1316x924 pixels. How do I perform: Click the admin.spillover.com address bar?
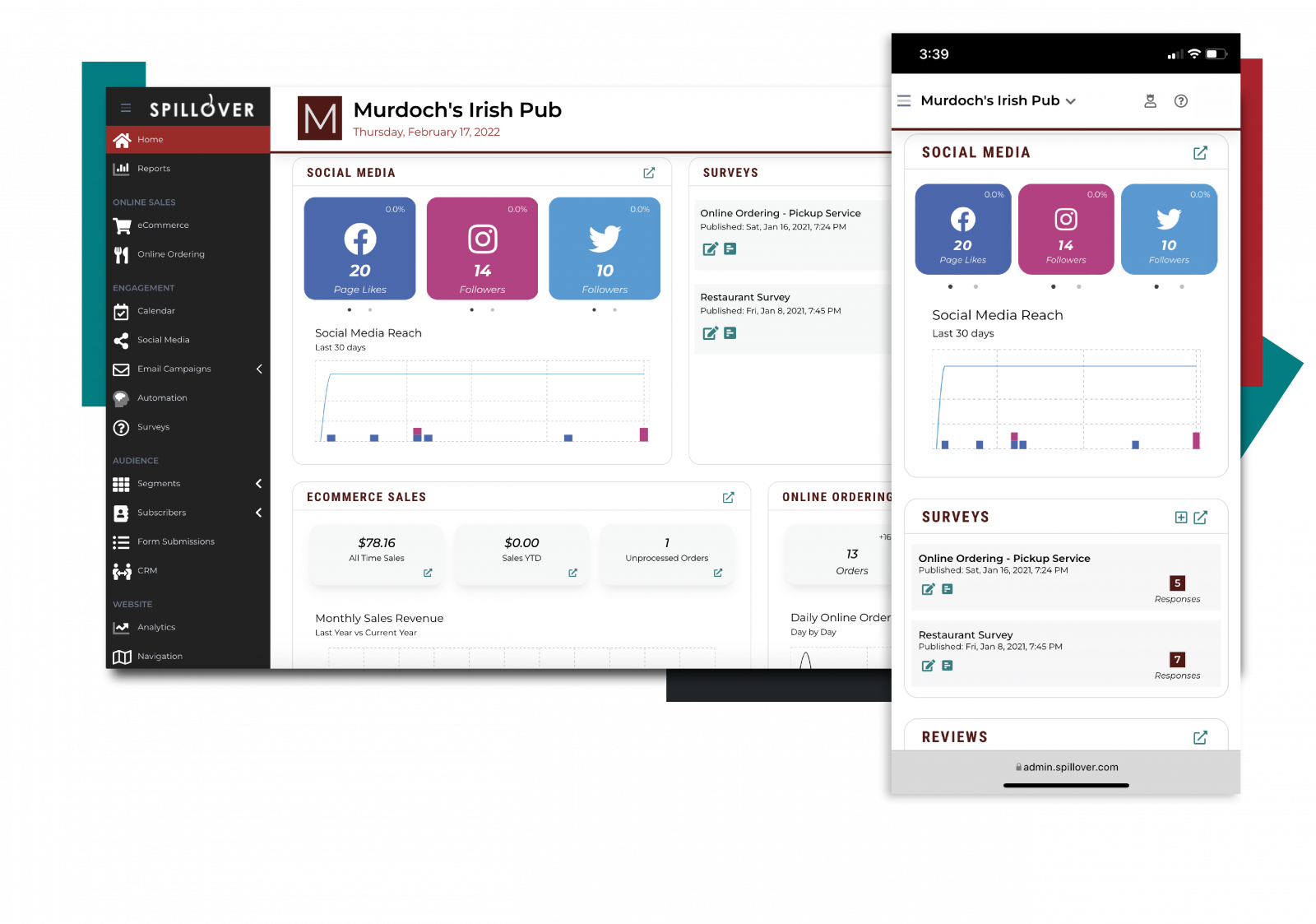(1066, 768)
